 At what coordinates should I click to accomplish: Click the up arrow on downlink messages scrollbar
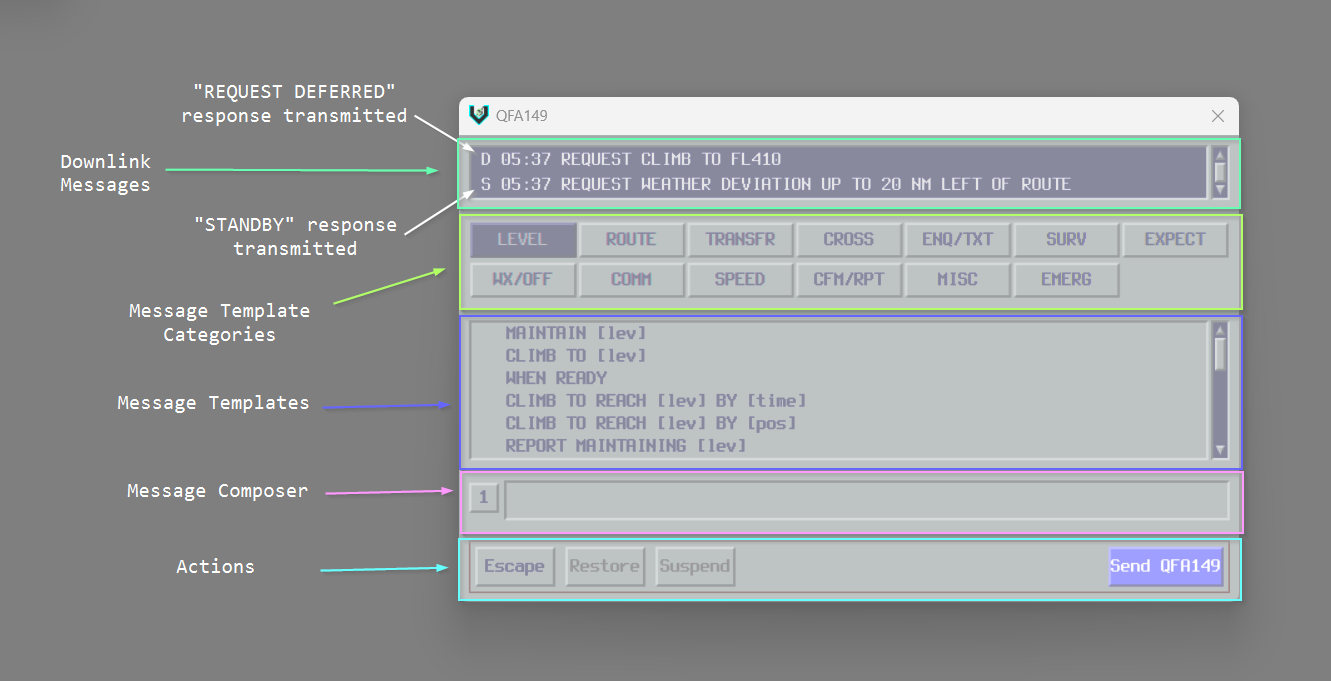click(1219, 155)
